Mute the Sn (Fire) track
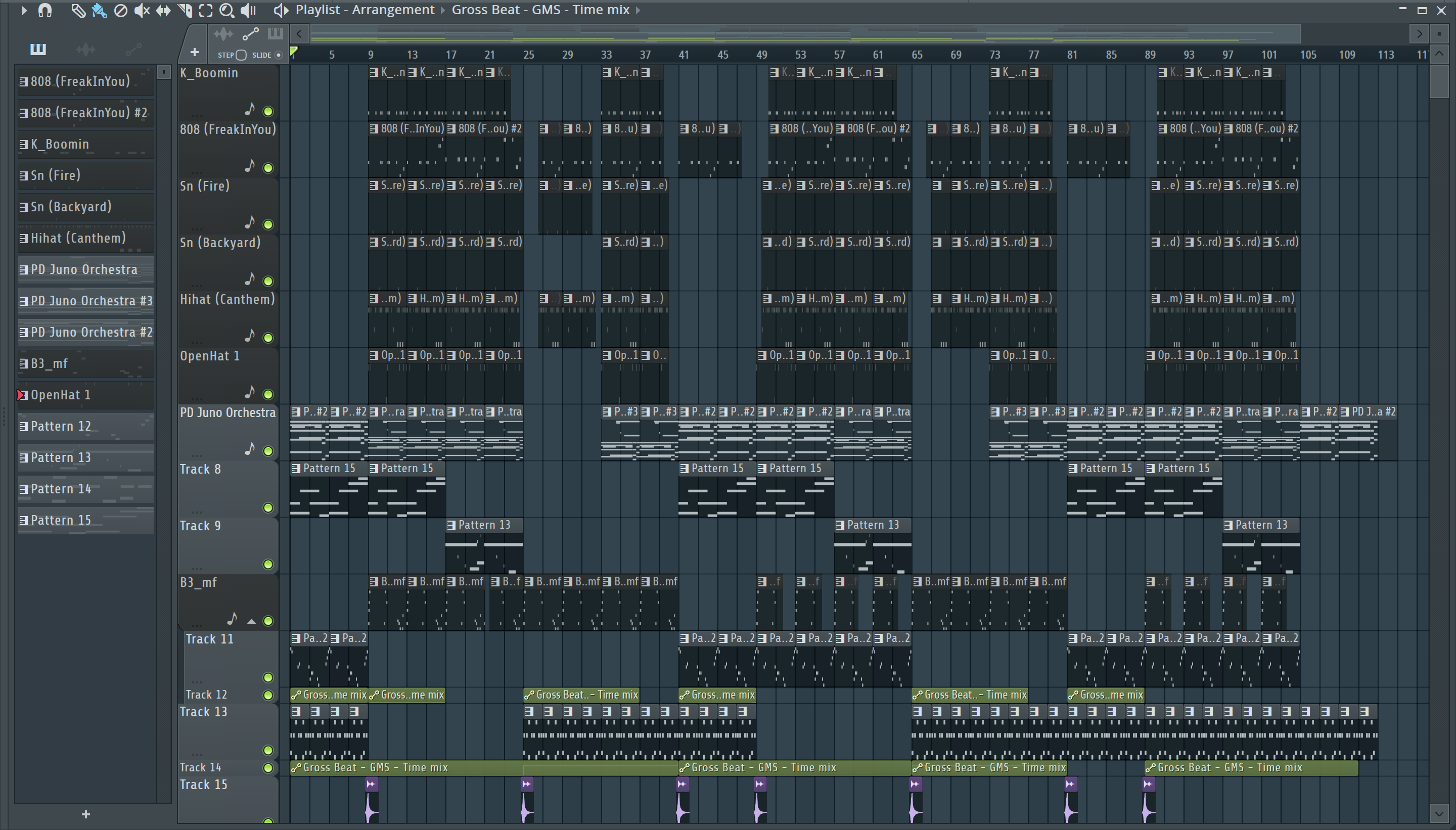Viewport: 1456px width, 830px height. [x=268, y=224]
